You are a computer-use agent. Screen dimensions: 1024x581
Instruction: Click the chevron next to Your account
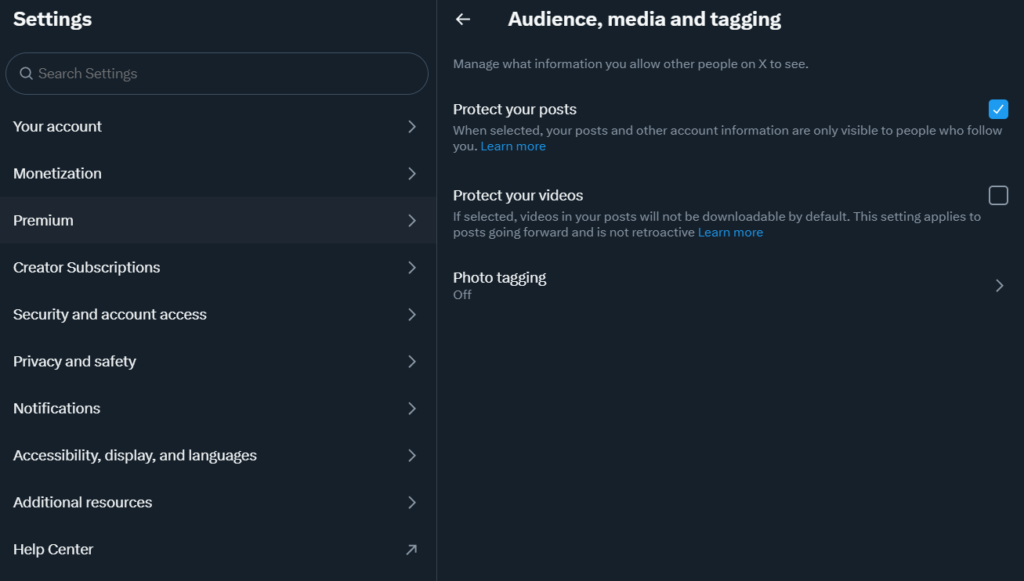[x=412, y=127]
